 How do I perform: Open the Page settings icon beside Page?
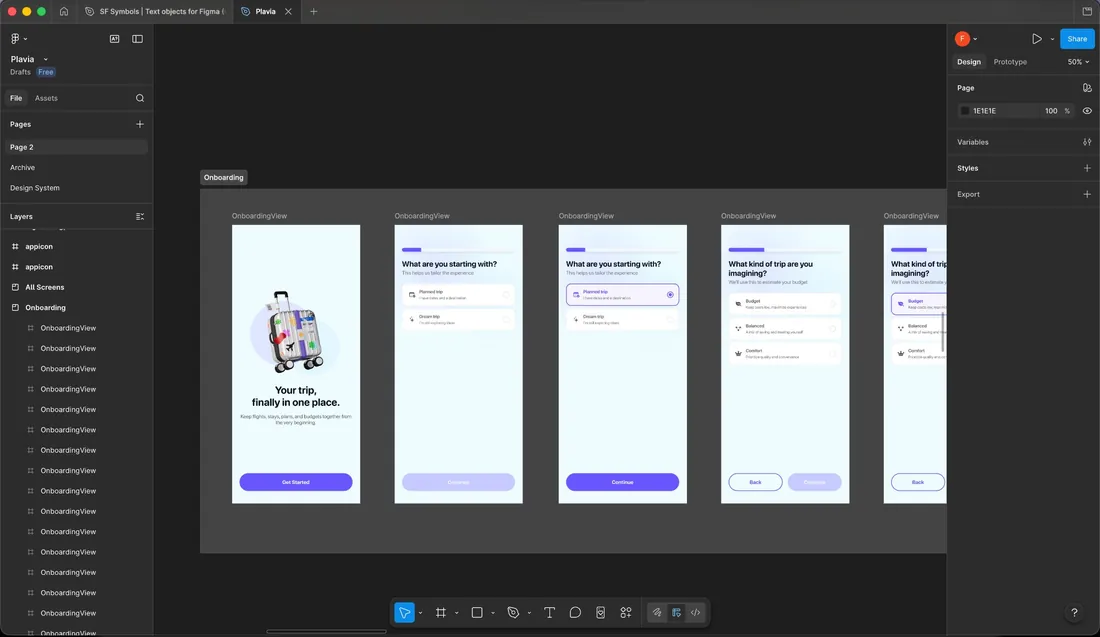tap(1087, 88)
